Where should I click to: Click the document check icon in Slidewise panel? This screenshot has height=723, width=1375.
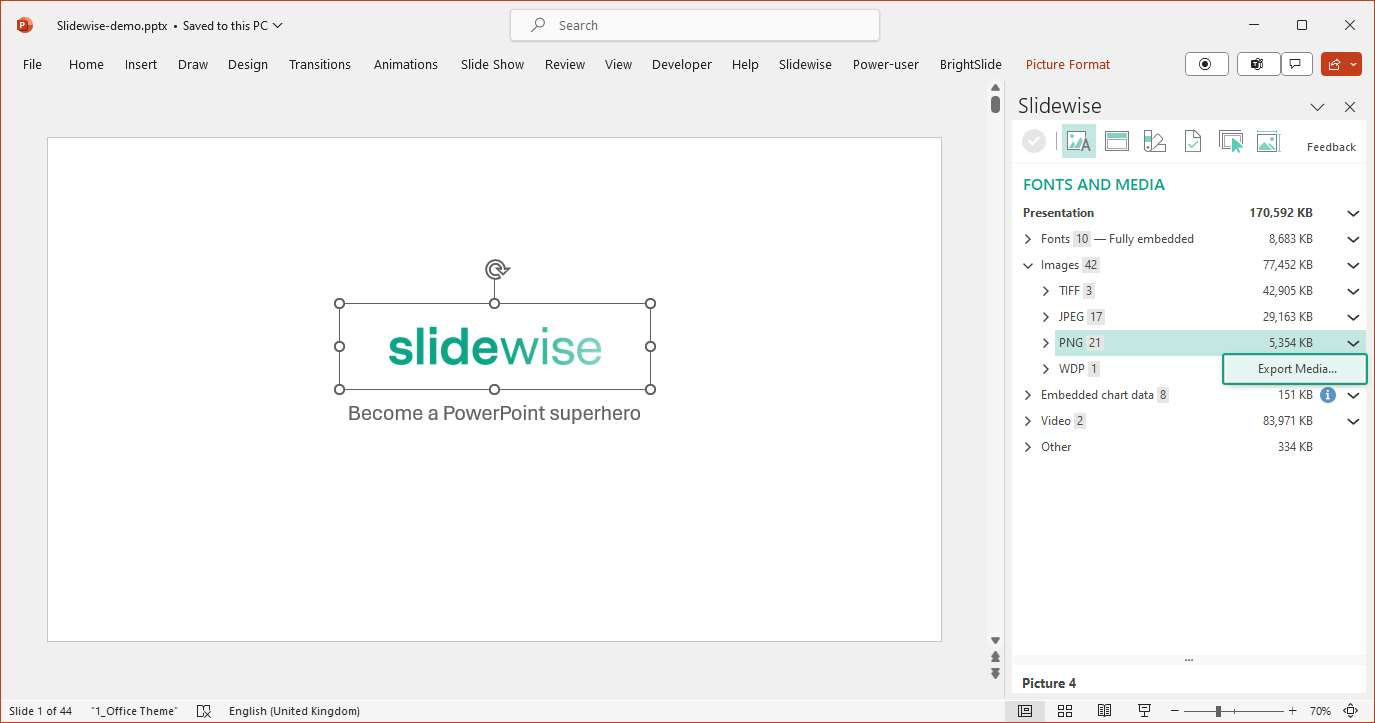pos(1192,141)
